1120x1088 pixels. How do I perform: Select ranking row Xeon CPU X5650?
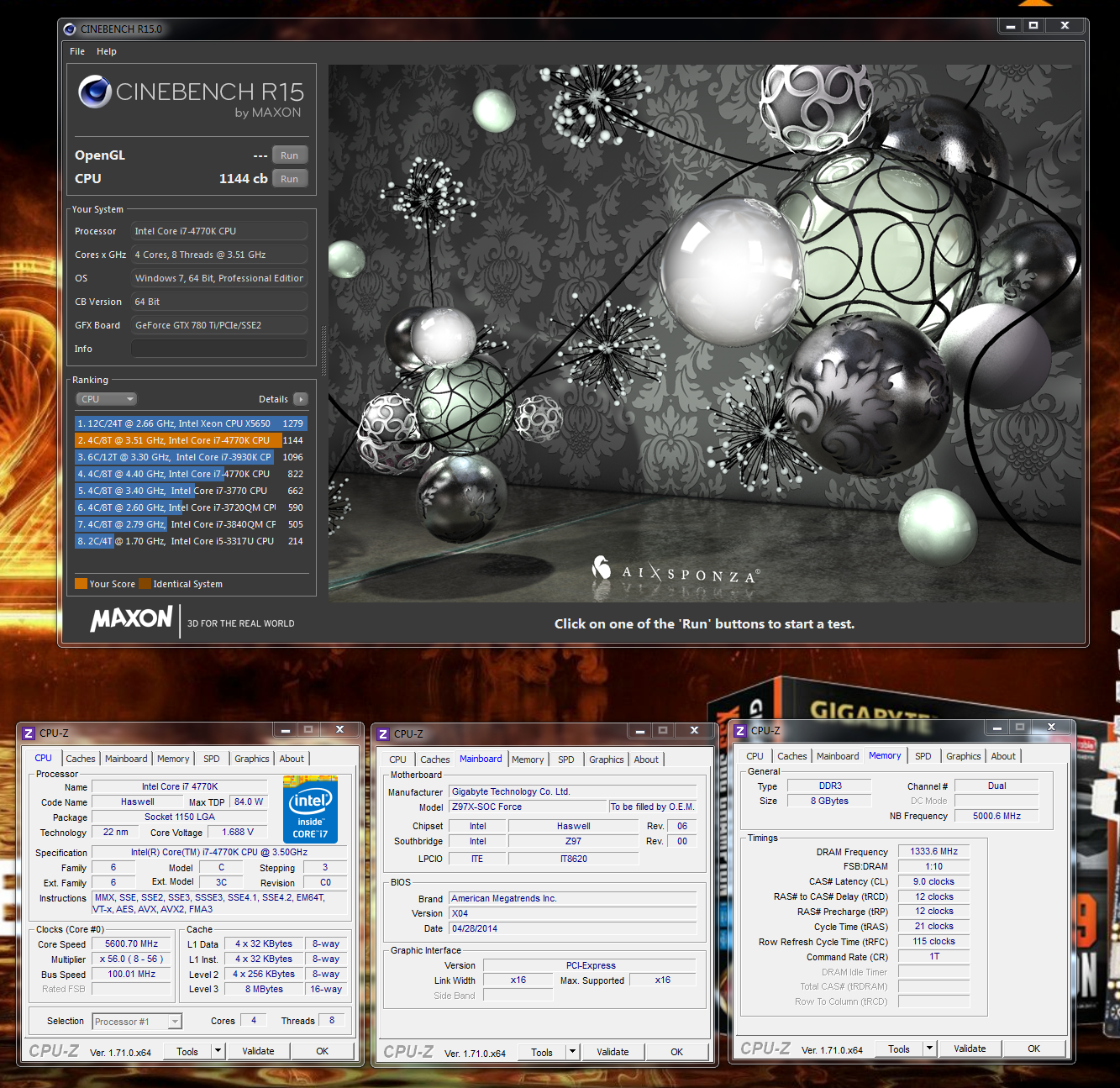(191, 423)
